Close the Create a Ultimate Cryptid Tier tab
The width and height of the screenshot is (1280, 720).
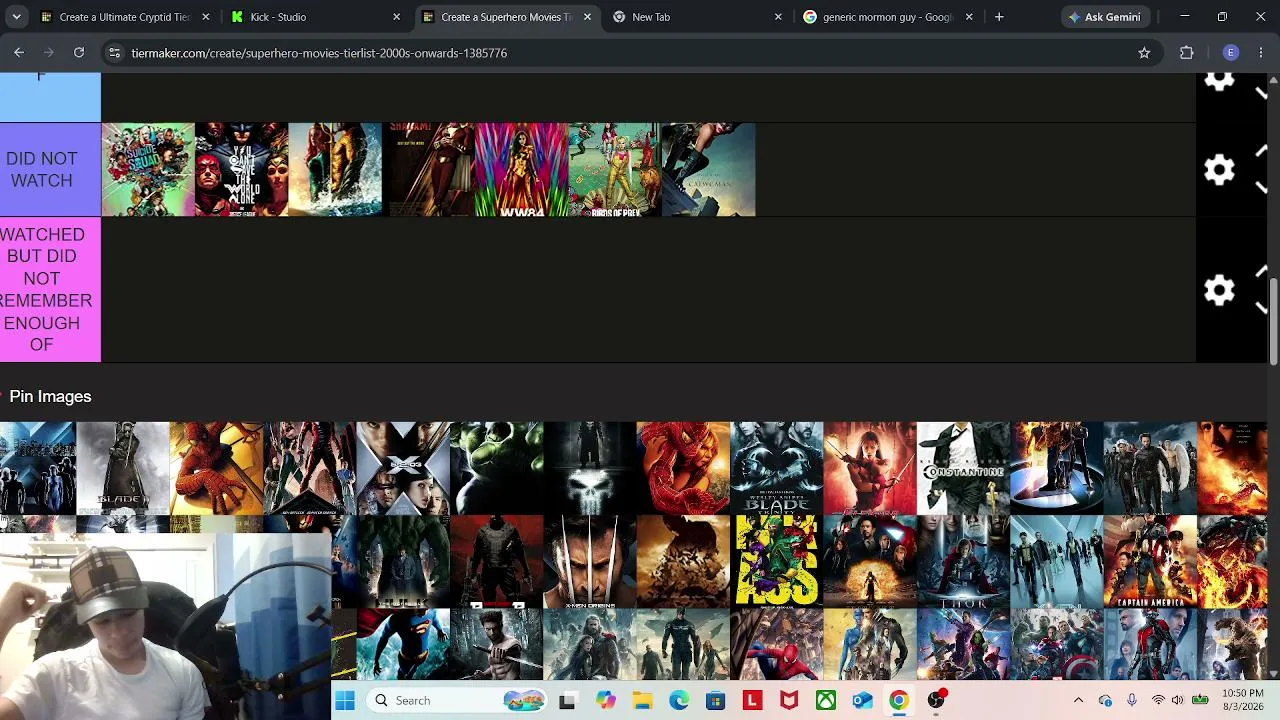[205, 17]
